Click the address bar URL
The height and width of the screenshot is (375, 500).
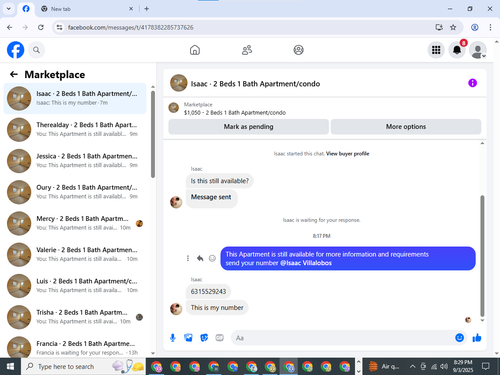(130, 27)
